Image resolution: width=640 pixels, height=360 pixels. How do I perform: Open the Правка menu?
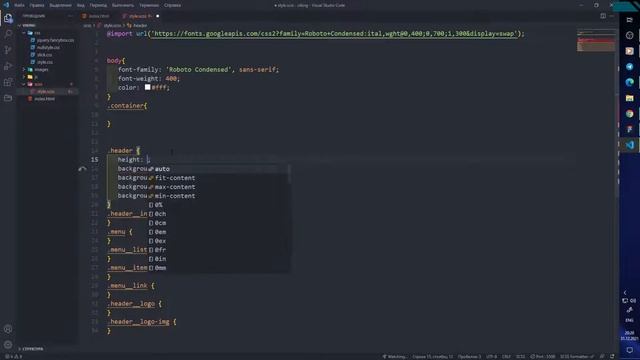click(37, 5)
